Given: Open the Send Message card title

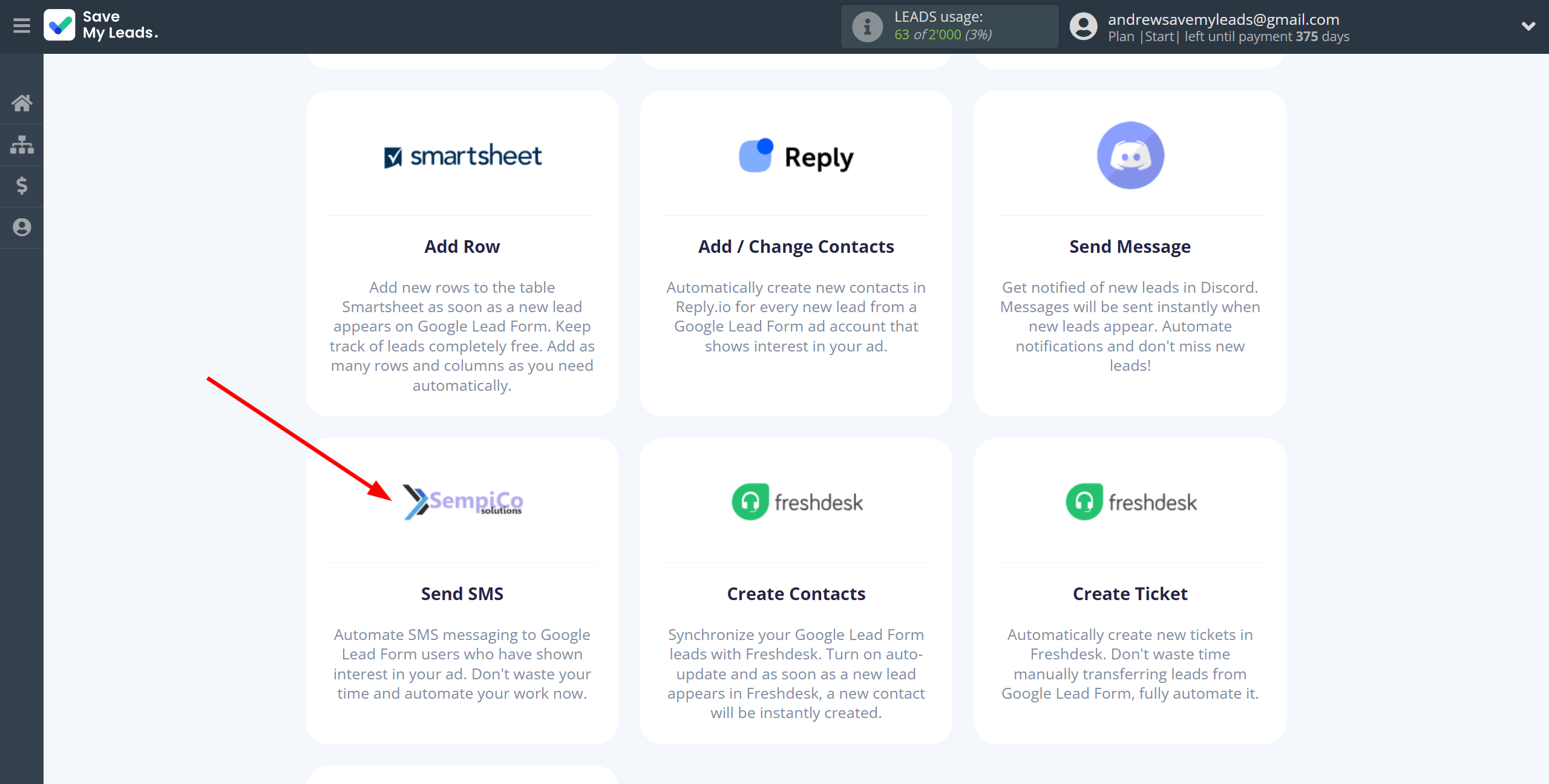Looking at the screenshot, I should (x=1130, y=247).
